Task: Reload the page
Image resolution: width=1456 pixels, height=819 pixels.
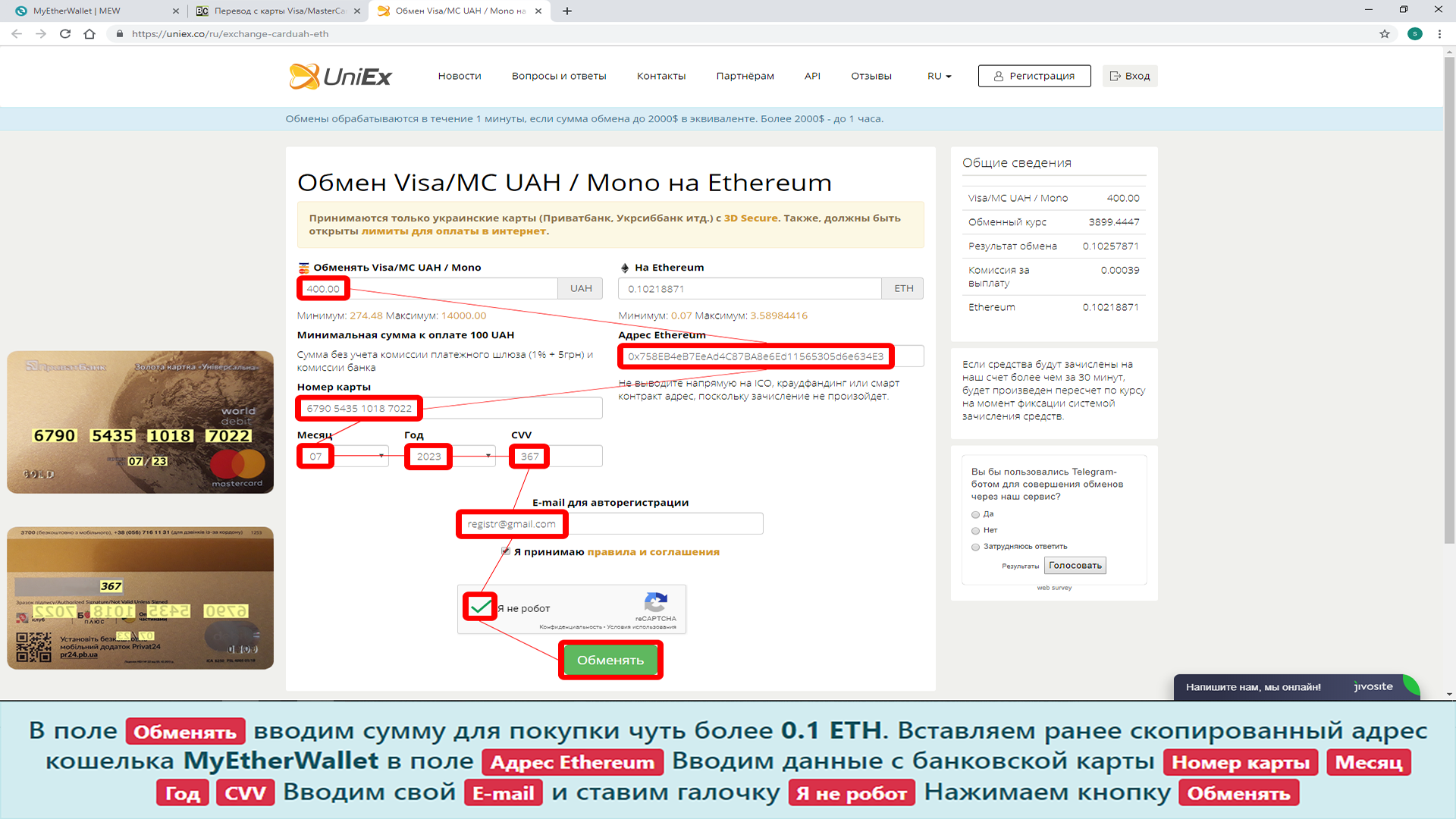Action: pyautogui.click(x=65, y=34)
